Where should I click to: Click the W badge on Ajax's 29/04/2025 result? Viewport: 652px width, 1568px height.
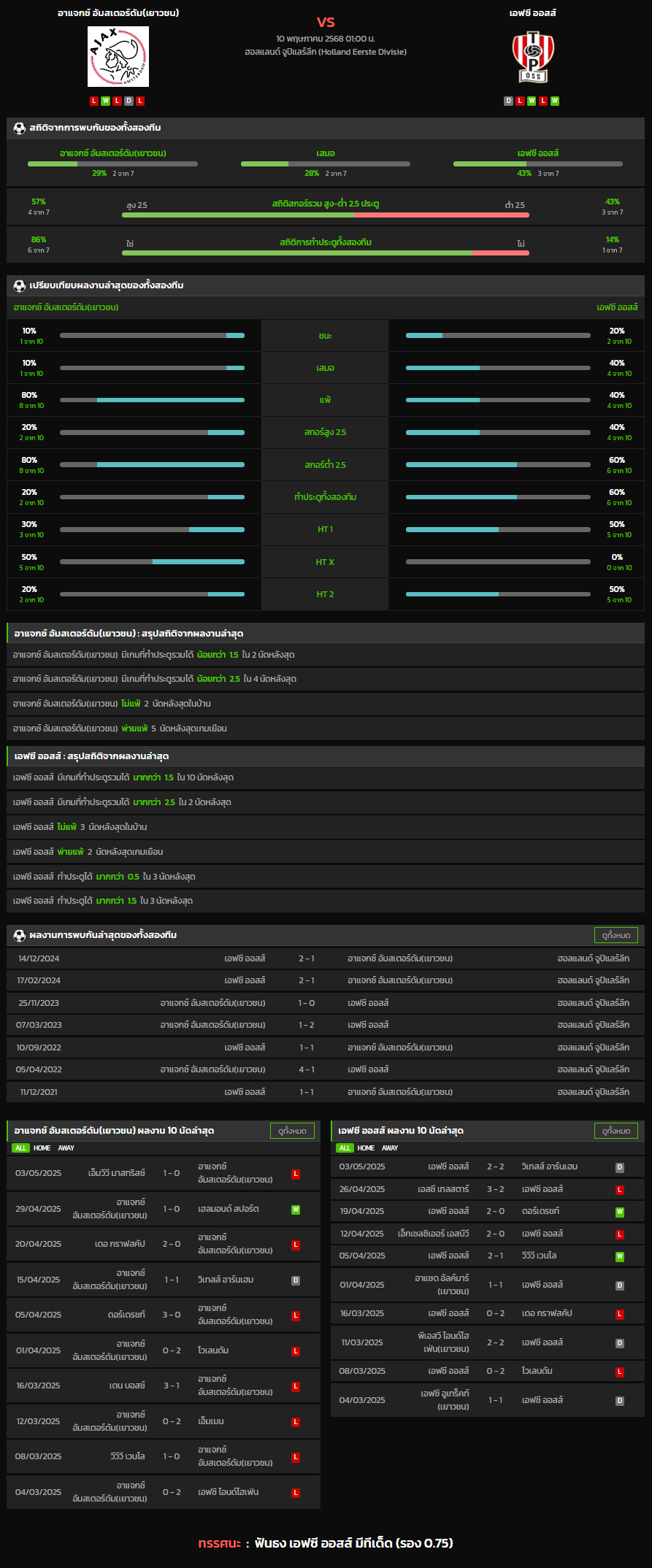tap(296, 1210)
